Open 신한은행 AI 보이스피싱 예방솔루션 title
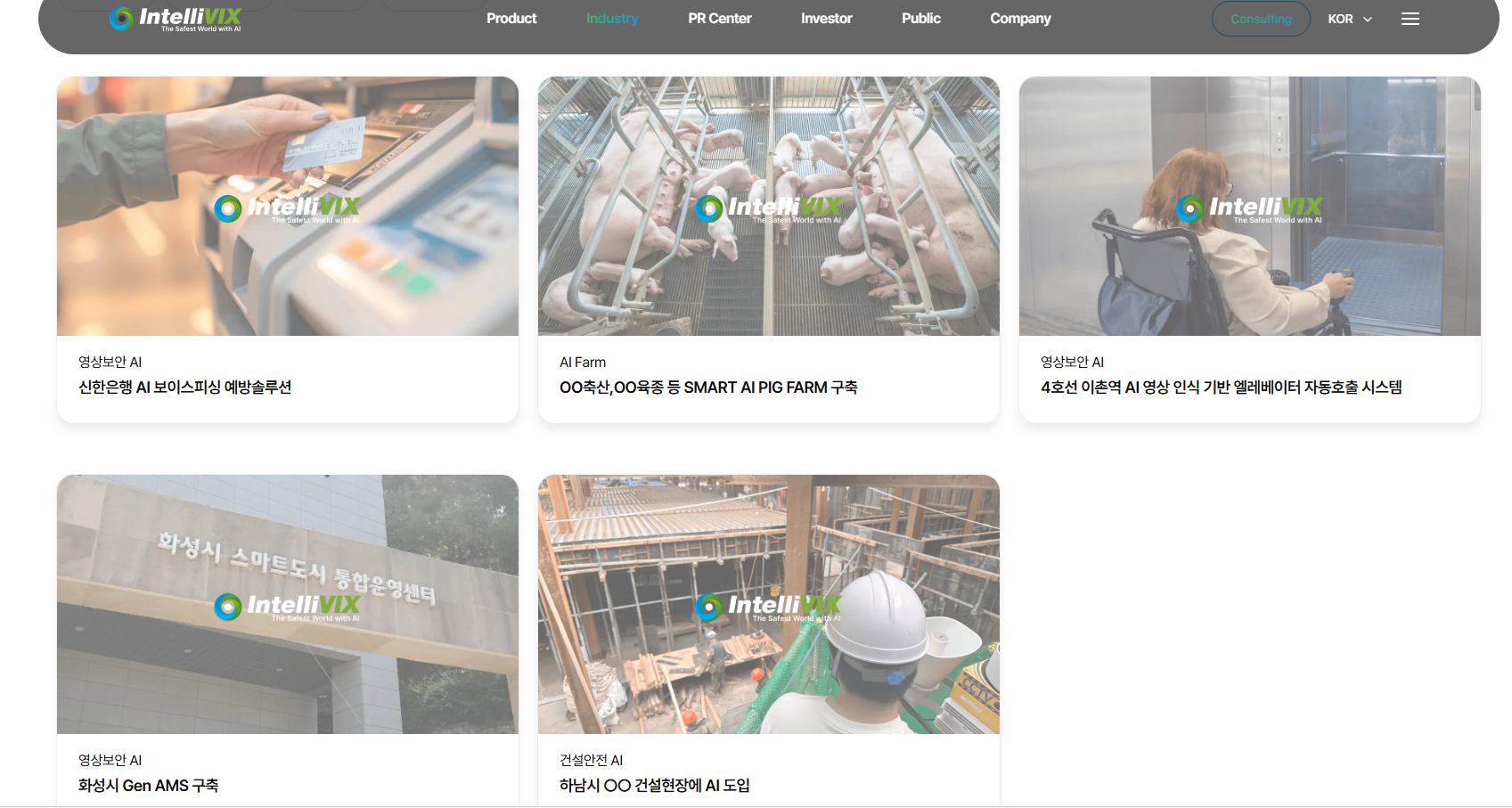This screenshot has width=1512, height=808. tap(185, 388)
